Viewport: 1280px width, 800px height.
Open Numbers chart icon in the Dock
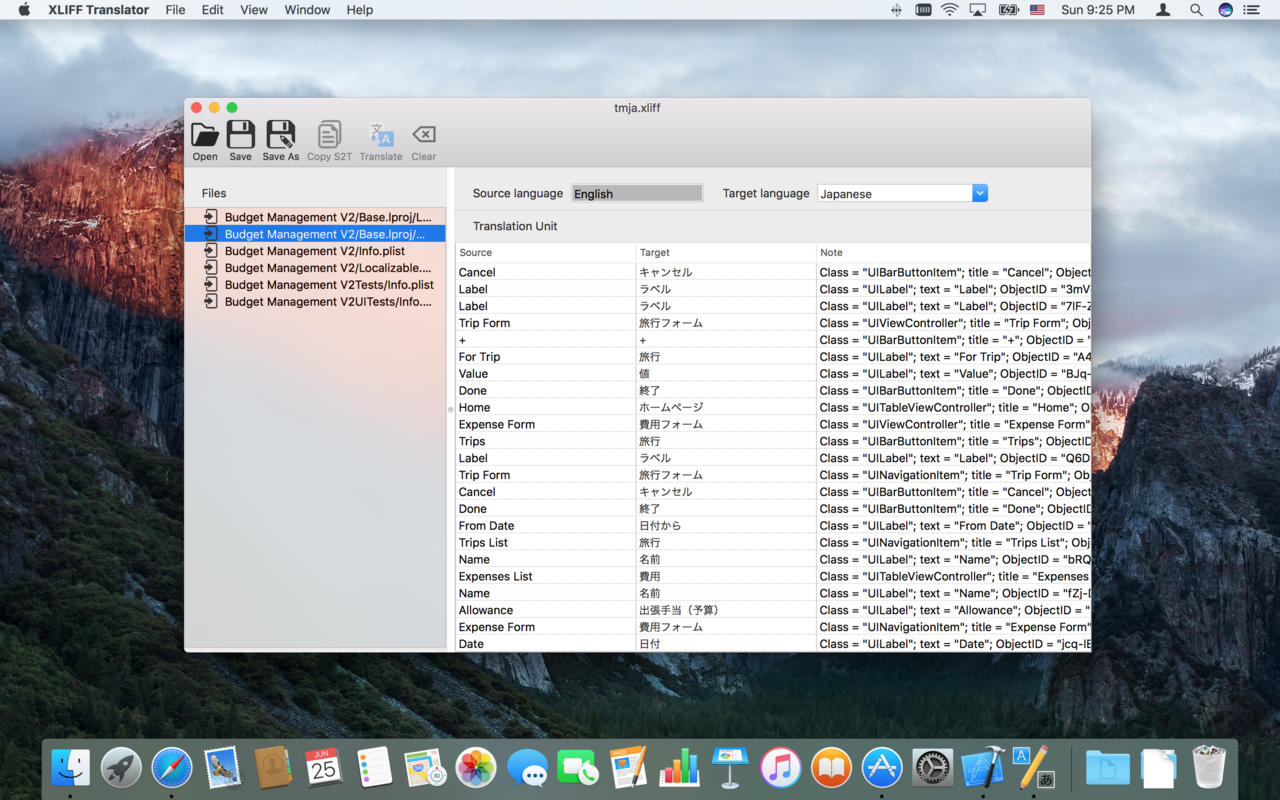pos(679,768)
